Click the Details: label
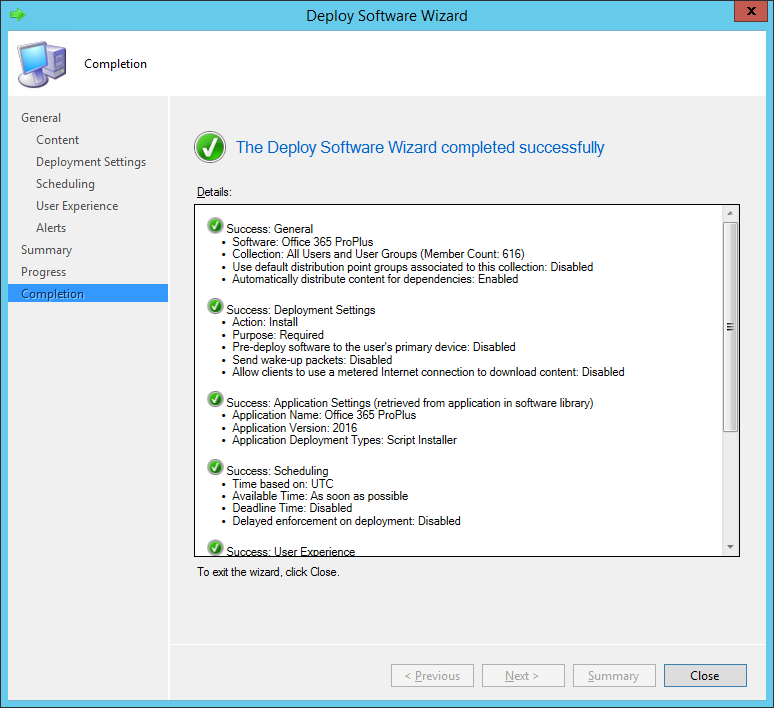The height and width of the screenshot is (708, 774). point(214,192)
